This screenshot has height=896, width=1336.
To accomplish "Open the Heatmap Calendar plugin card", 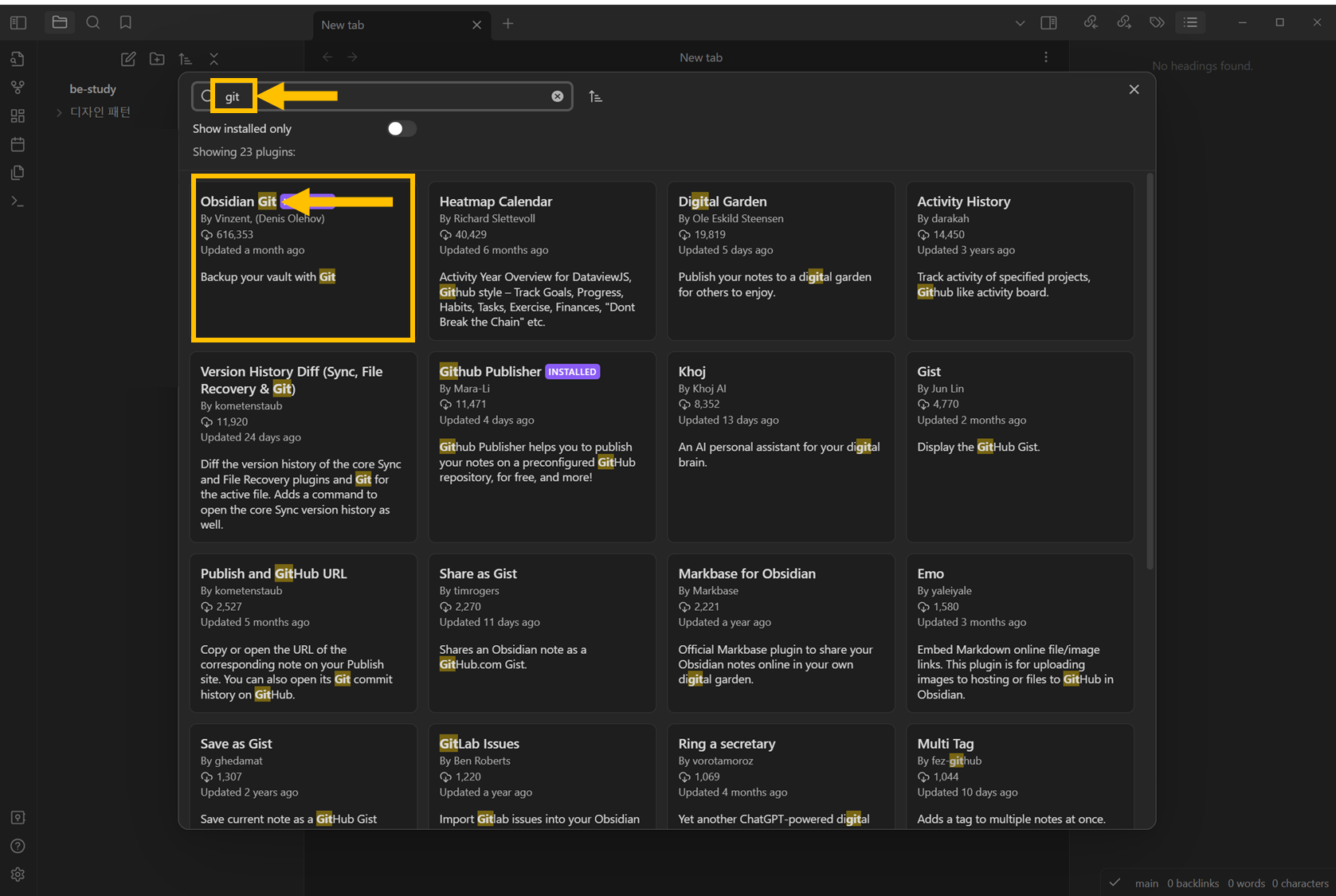I will click(x=542, y=261).
